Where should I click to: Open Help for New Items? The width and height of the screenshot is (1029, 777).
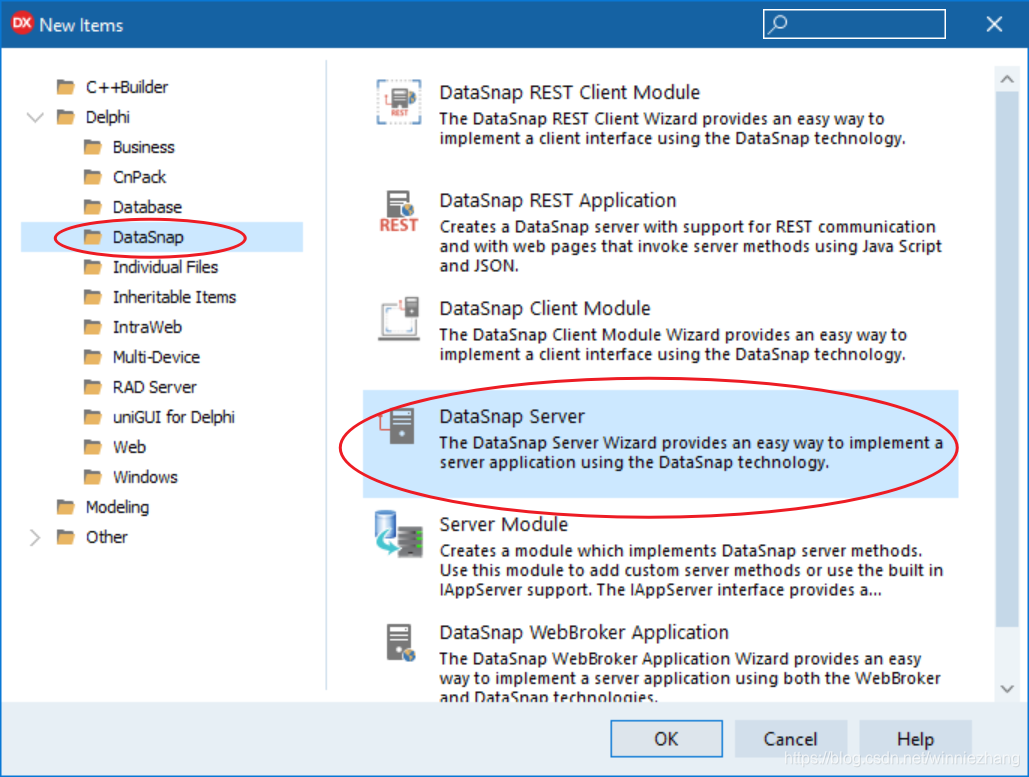[x=915, y=739]
